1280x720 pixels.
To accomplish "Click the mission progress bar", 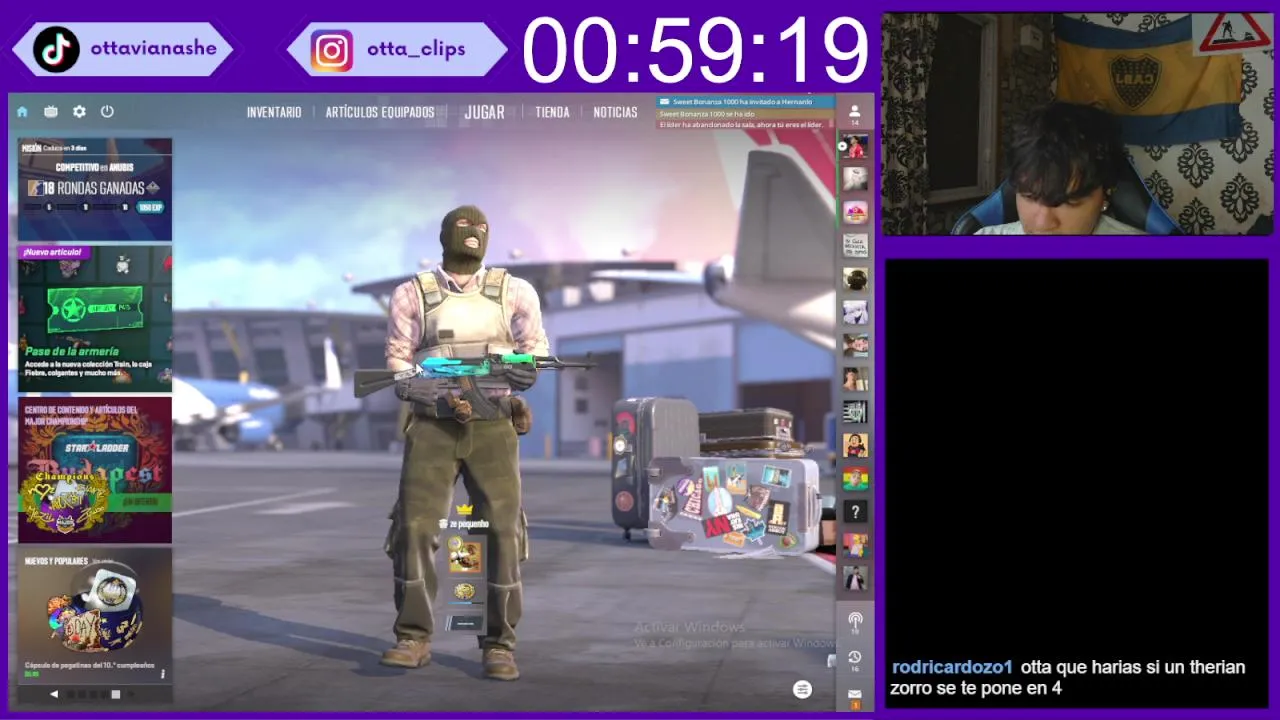I will tap(80, 207).
